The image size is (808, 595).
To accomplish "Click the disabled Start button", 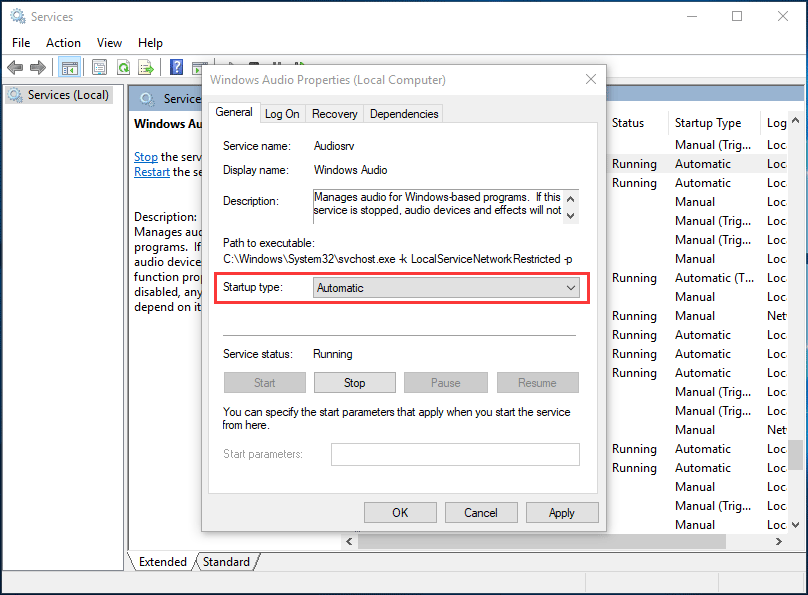I will coord(264,383).
